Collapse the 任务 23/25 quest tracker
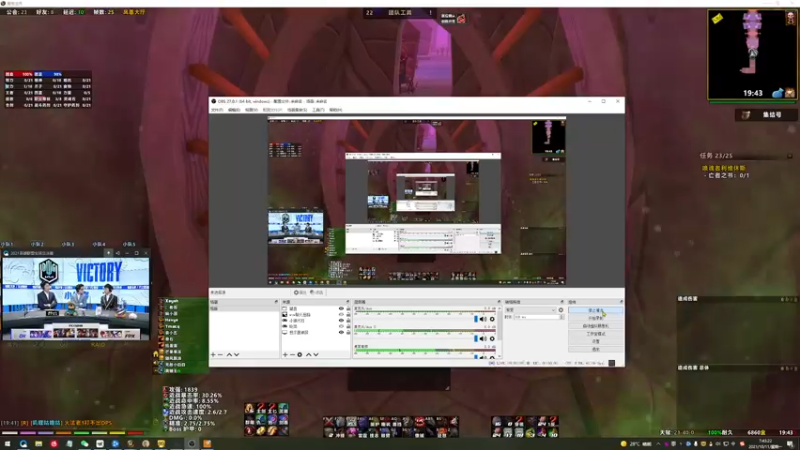Image resolution: width=800 pixels, height=450 pixels. click(790, 156)
